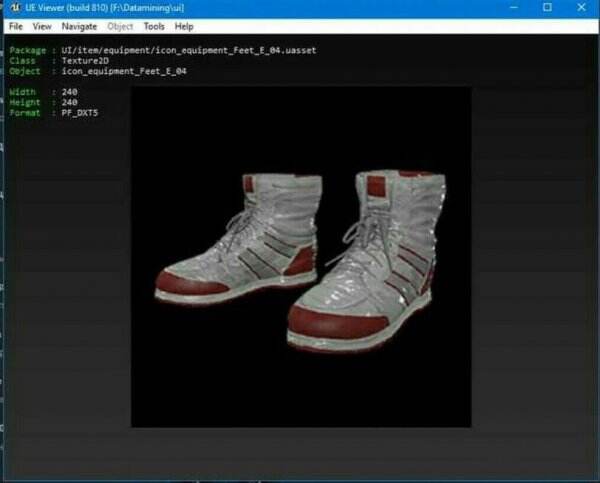Click the Package label
Viewport: 600px width, 483px height.
pos(28,50)
